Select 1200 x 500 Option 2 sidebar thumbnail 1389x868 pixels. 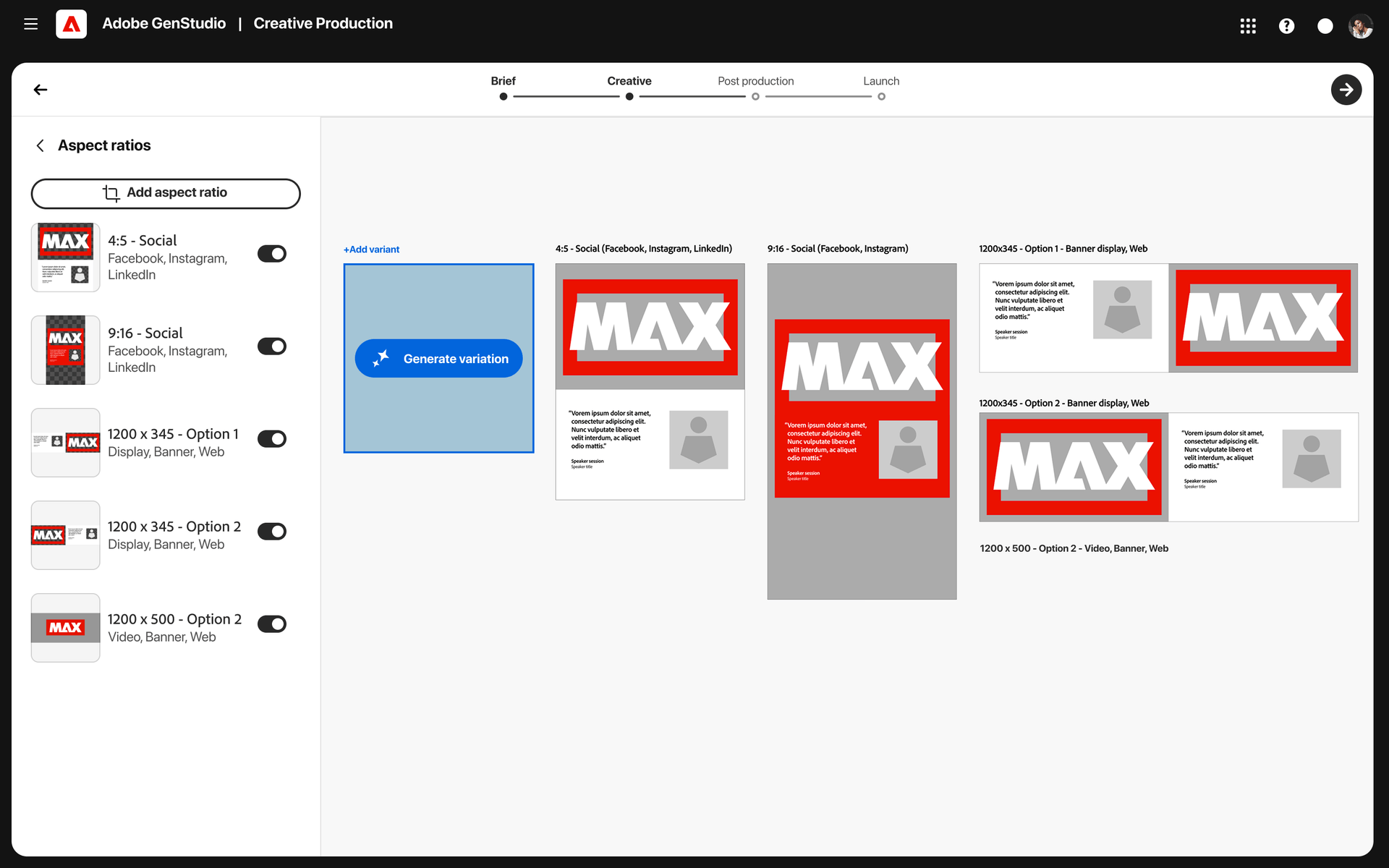coord(66,628)
